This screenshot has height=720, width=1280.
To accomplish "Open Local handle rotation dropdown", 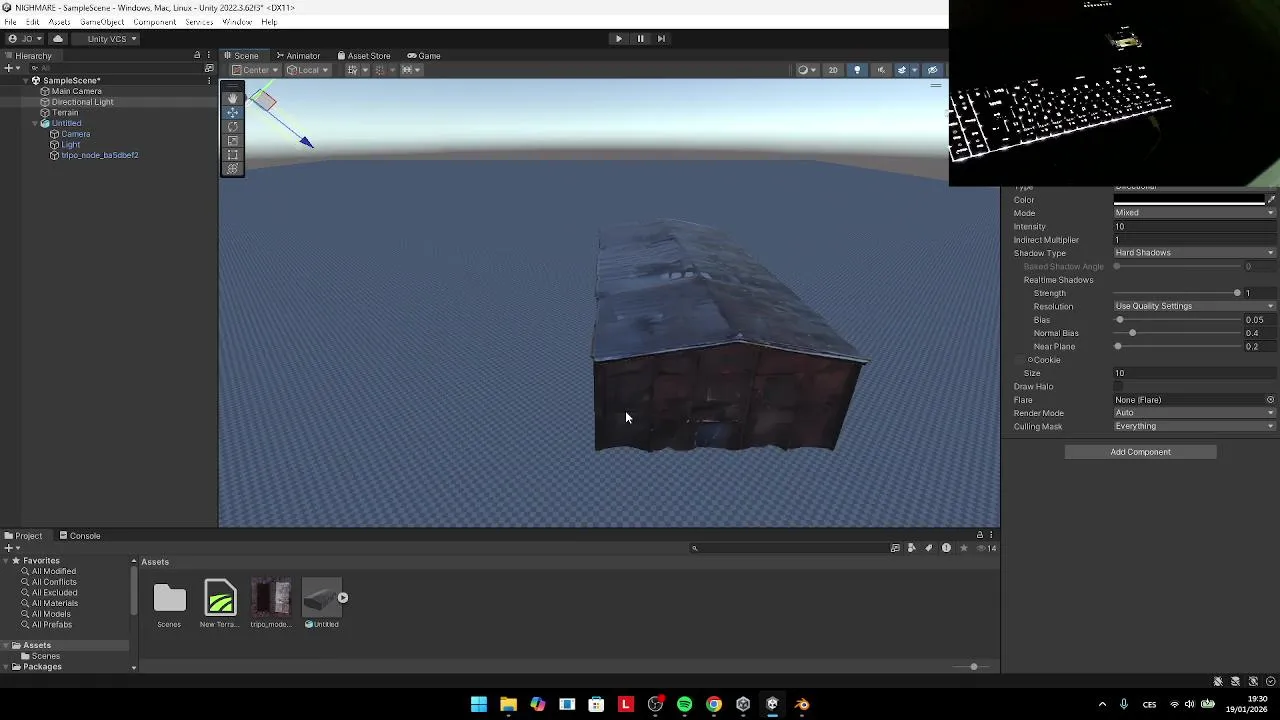I will (308, 70).
